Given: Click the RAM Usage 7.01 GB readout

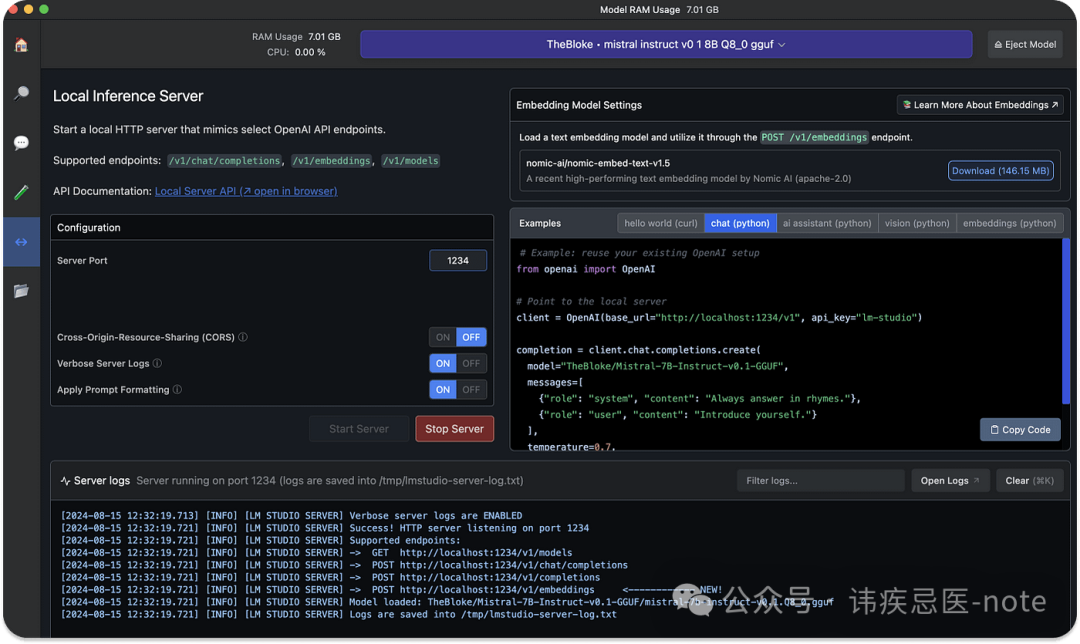Looking at the screenshot, I should click(296, 37).
